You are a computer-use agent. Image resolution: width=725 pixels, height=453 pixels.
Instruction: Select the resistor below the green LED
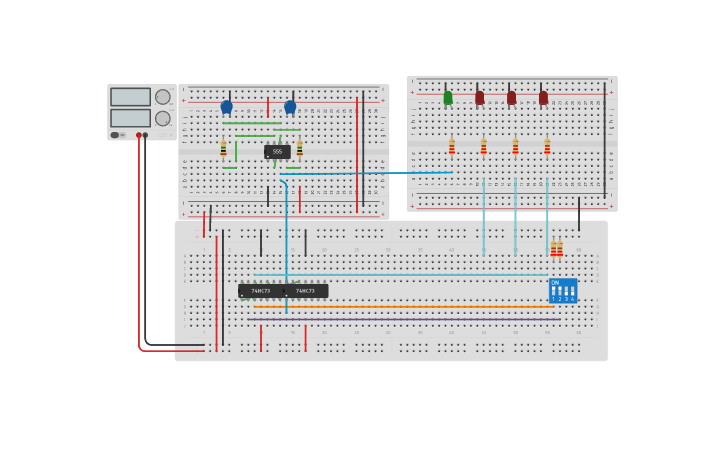452,147
